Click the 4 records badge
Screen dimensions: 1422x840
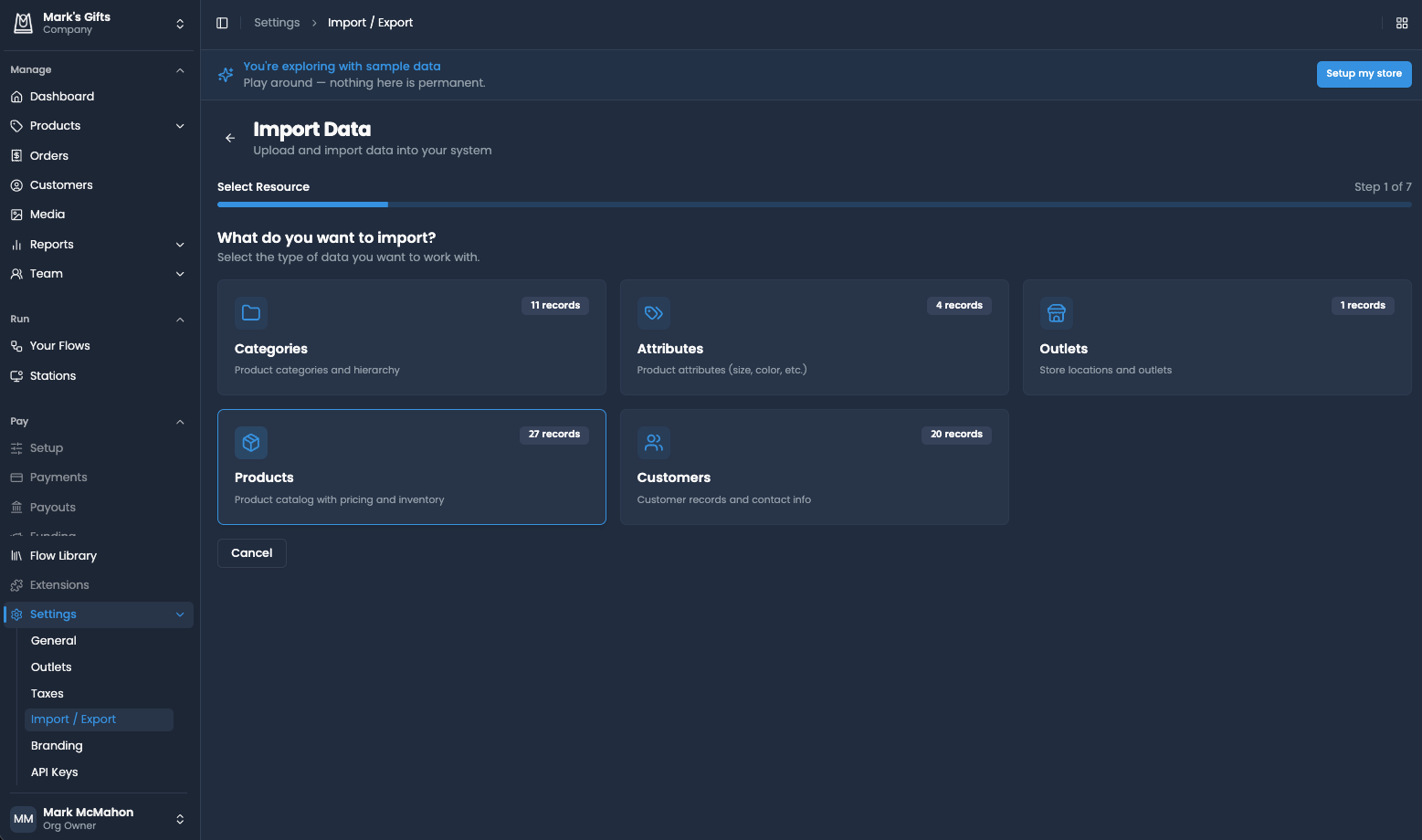[x=959, y=306]
